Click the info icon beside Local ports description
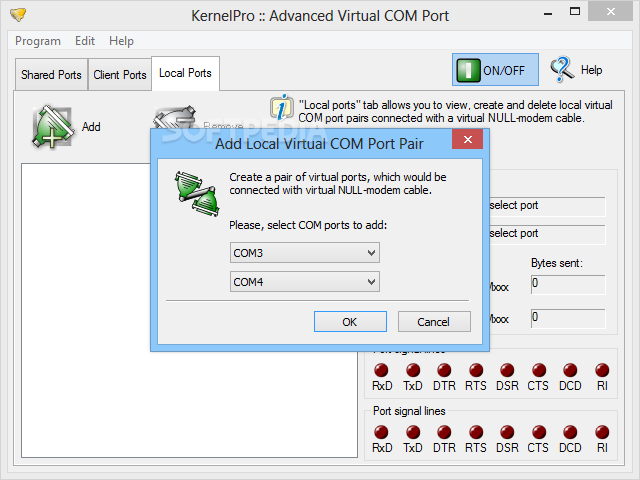 click(x=282, y=107)
